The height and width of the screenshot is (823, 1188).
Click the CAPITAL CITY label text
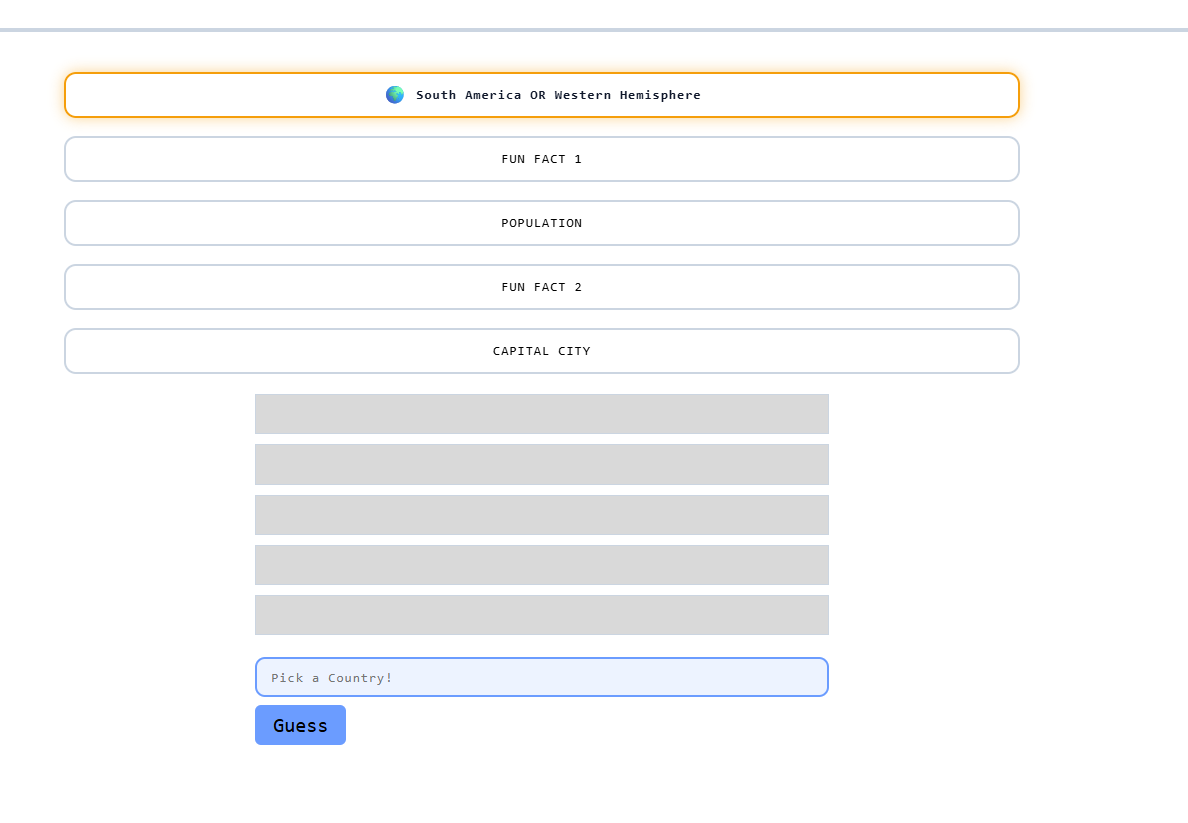[x=541, y=351]
